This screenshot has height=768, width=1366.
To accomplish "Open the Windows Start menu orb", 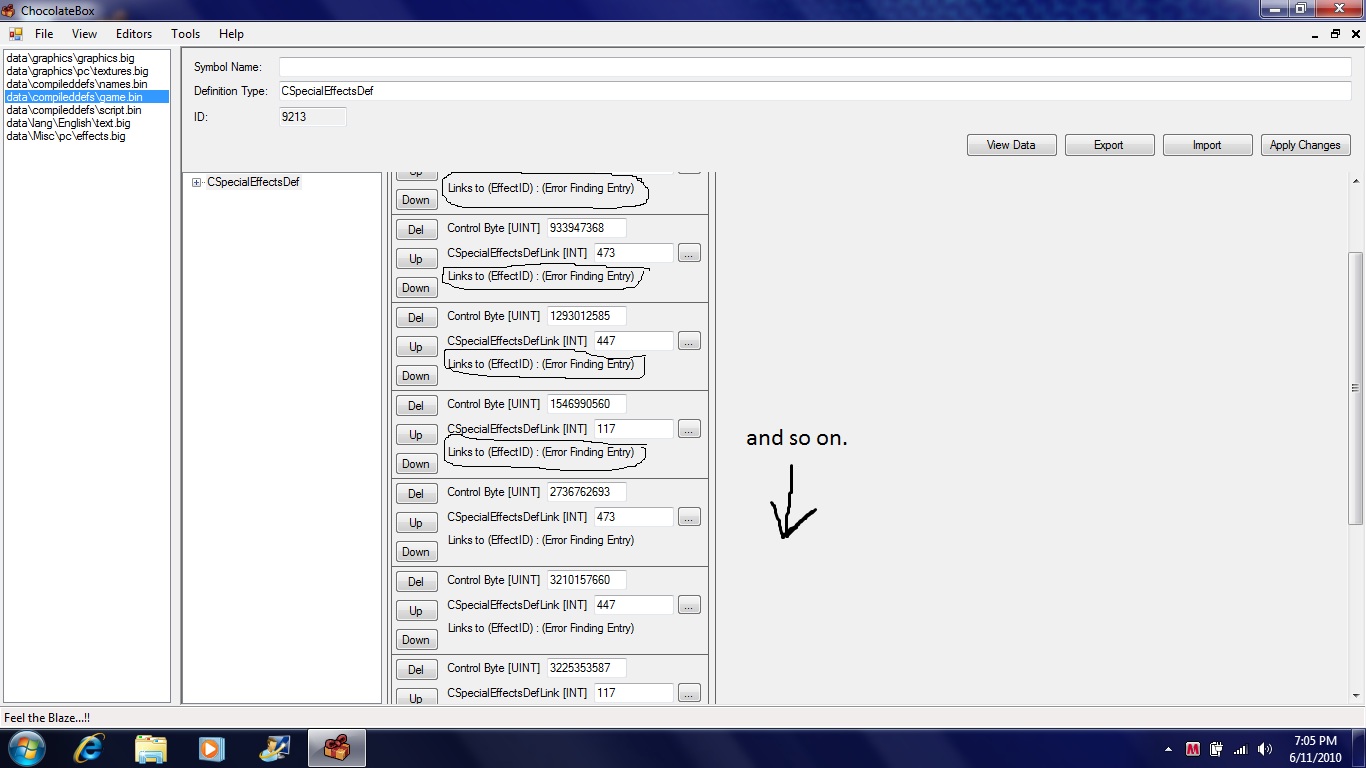I will (26, 748).
